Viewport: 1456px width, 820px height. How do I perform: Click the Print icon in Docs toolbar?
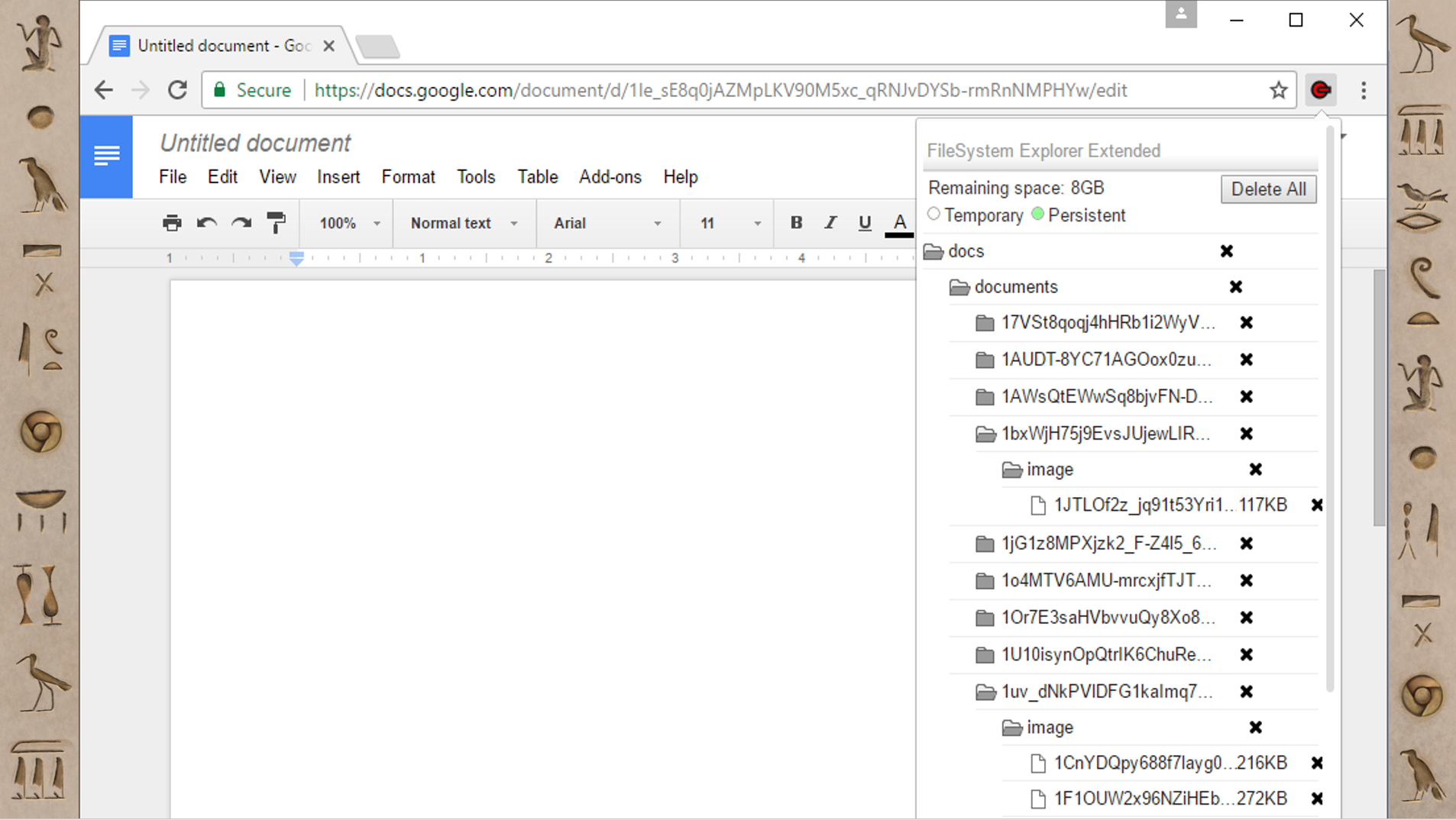pyautogui.click(x=172, y=223)
